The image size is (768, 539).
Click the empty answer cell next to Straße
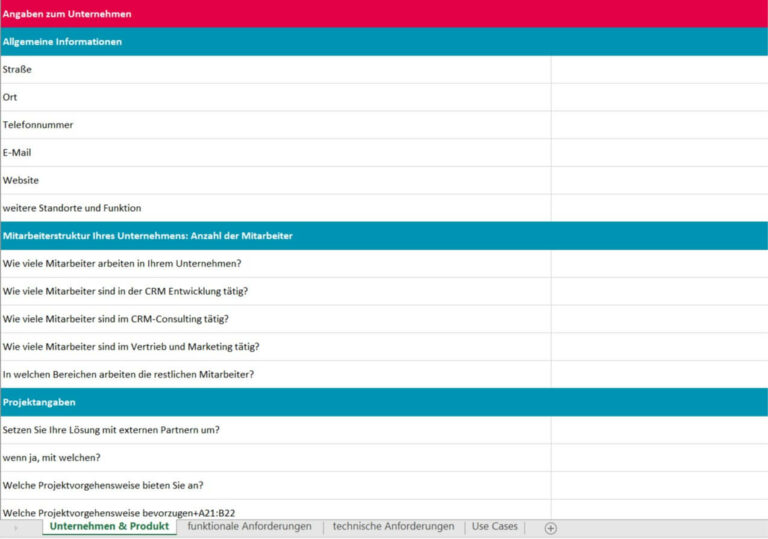pos(658,70)
